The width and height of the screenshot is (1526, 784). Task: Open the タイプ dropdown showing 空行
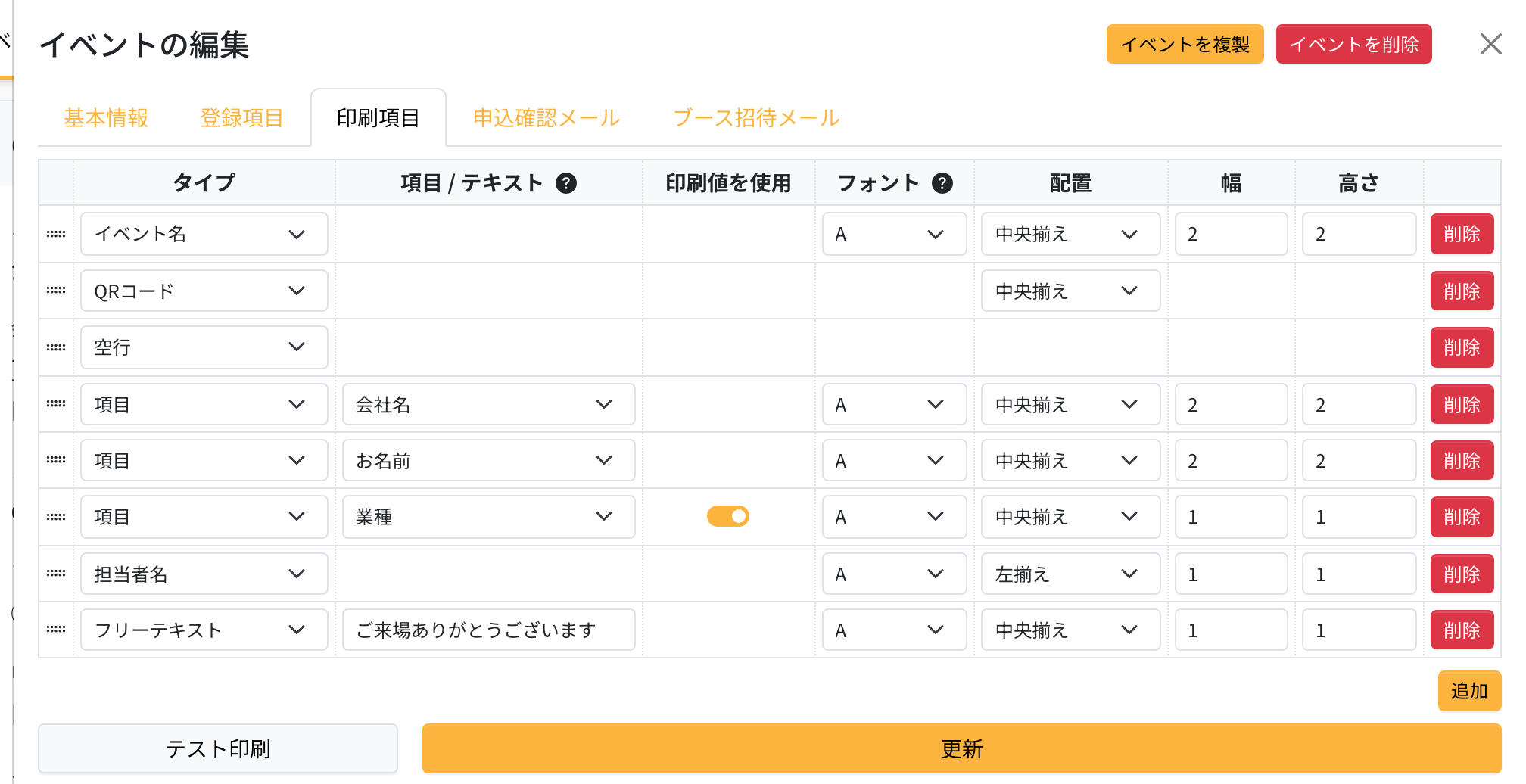point(204,347)
